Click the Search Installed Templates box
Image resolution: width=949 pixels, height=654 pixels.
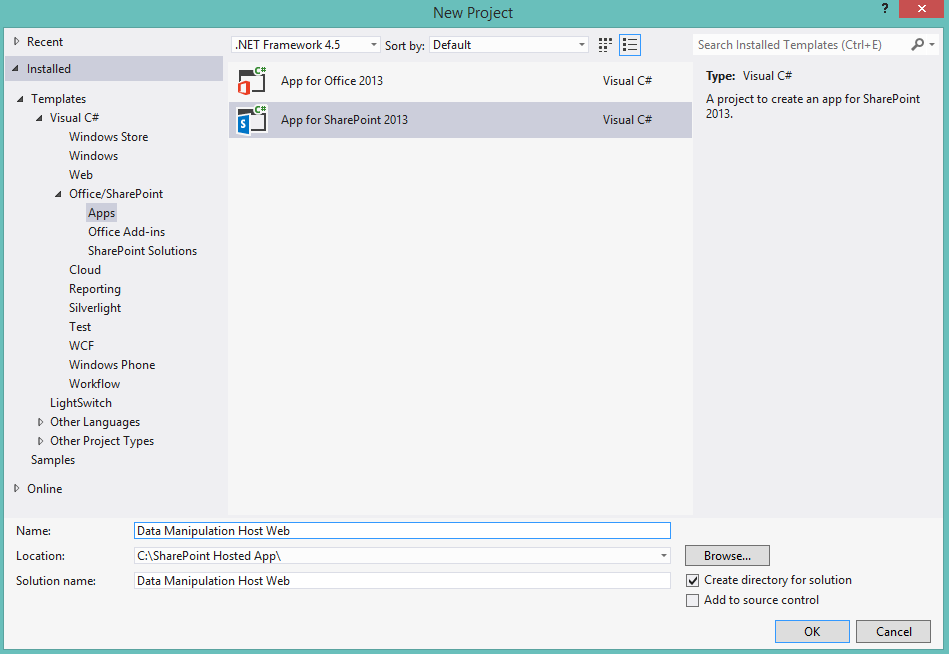pyautogui.click(x=801, y=45)
